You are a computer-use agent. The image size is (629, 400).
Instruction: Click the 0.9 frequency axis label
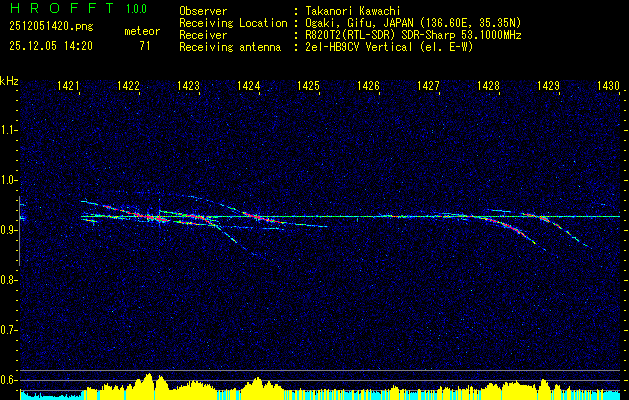pos(8,230)
